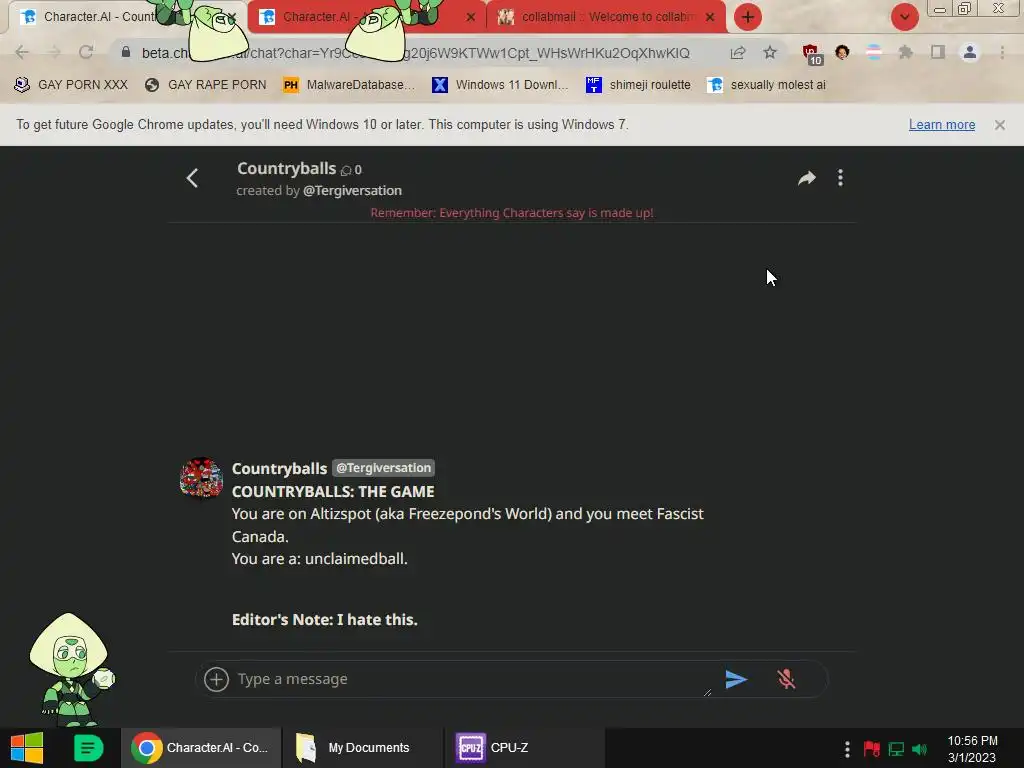The width and height of the screenshot is (1024, 768).
Task: Open the Windows 11 Downl... bookmark
Action: [x=500, y=85]
